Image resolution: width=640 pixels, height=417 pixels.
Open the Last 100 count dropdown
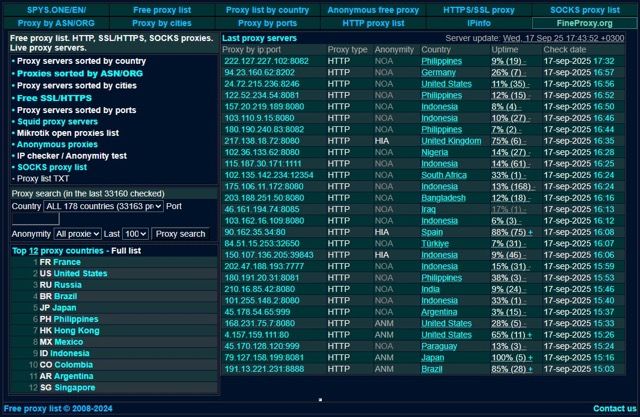[x=136, y=233]
